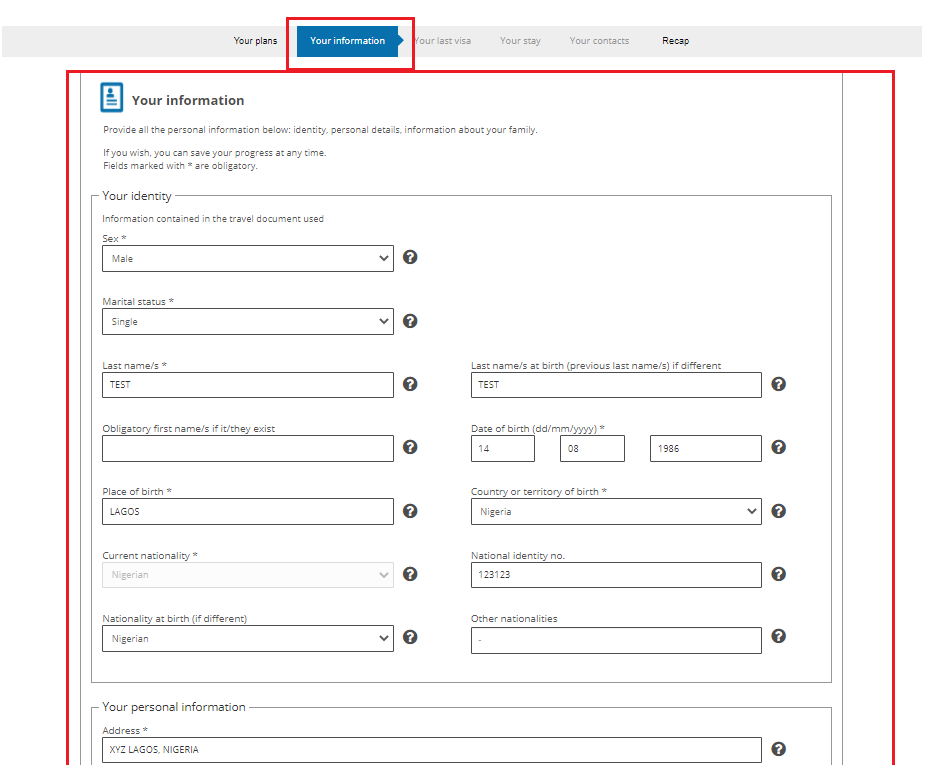Open help for National identity no.
Screen dimensions: 951x765
778,574
